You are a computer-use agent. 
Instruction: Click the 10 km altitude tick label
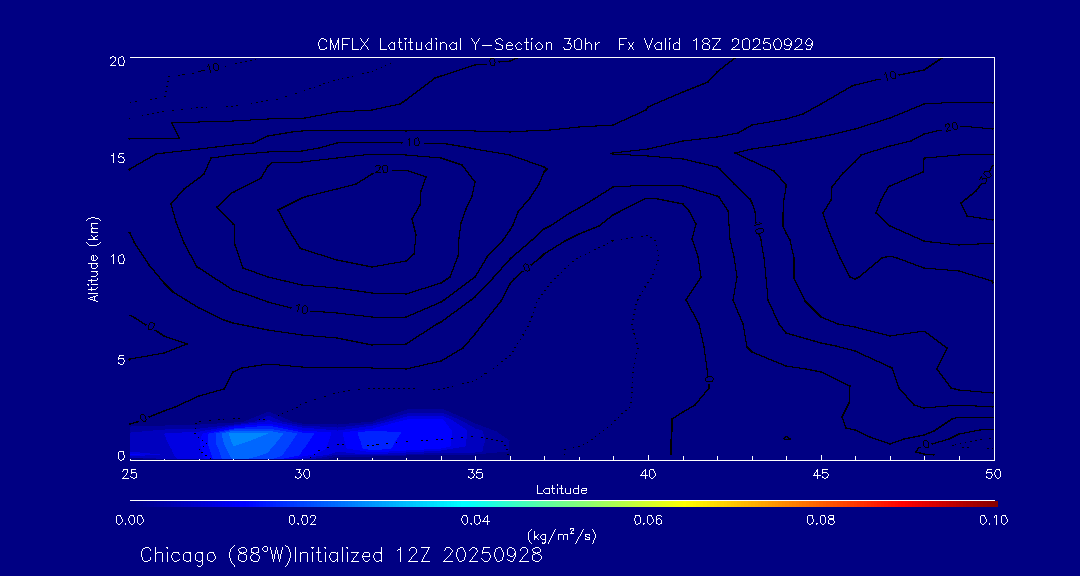116,259
